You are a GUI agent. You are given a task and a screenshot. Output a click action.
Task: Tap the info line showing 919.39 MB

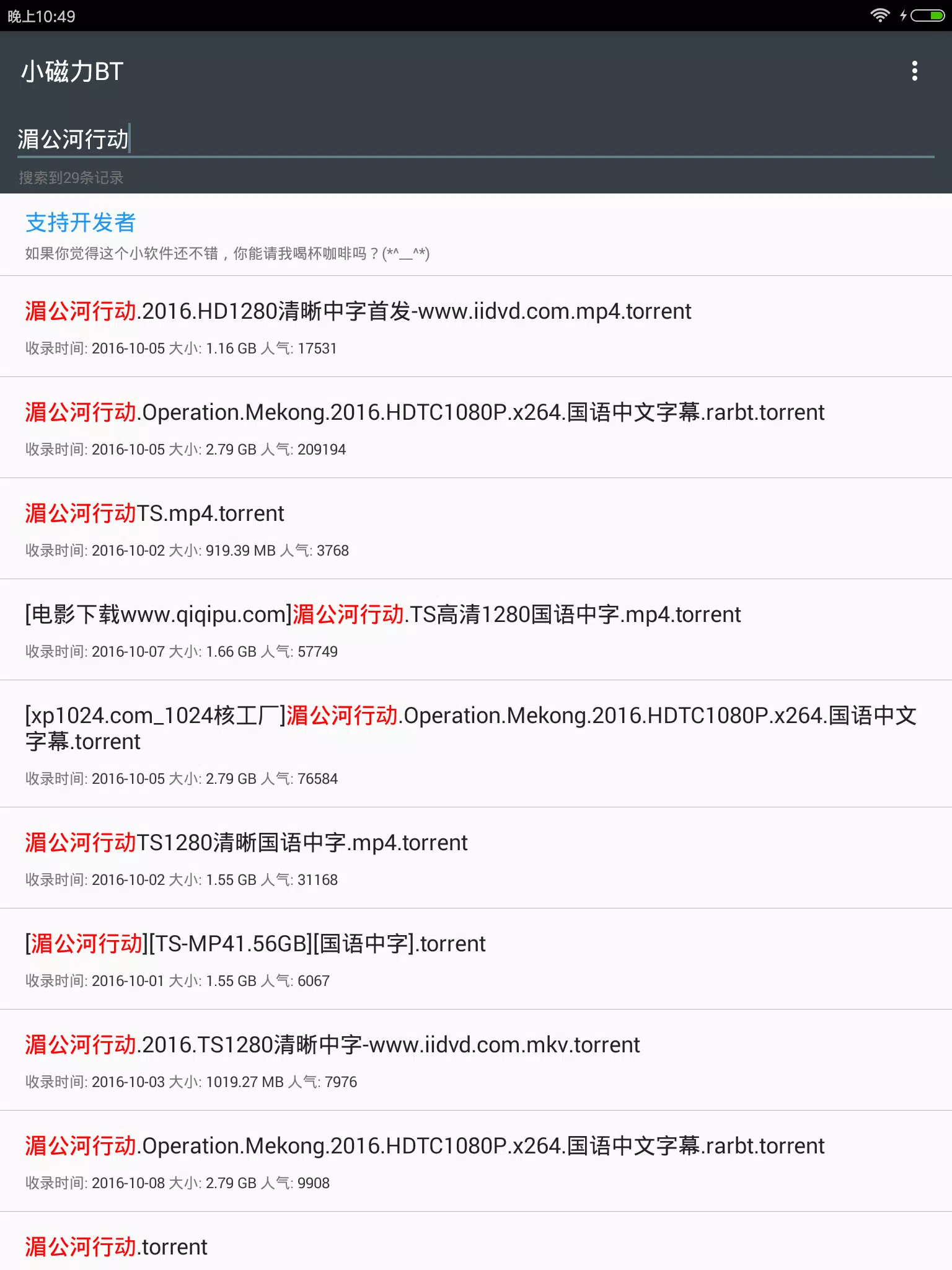coord(187,551)
